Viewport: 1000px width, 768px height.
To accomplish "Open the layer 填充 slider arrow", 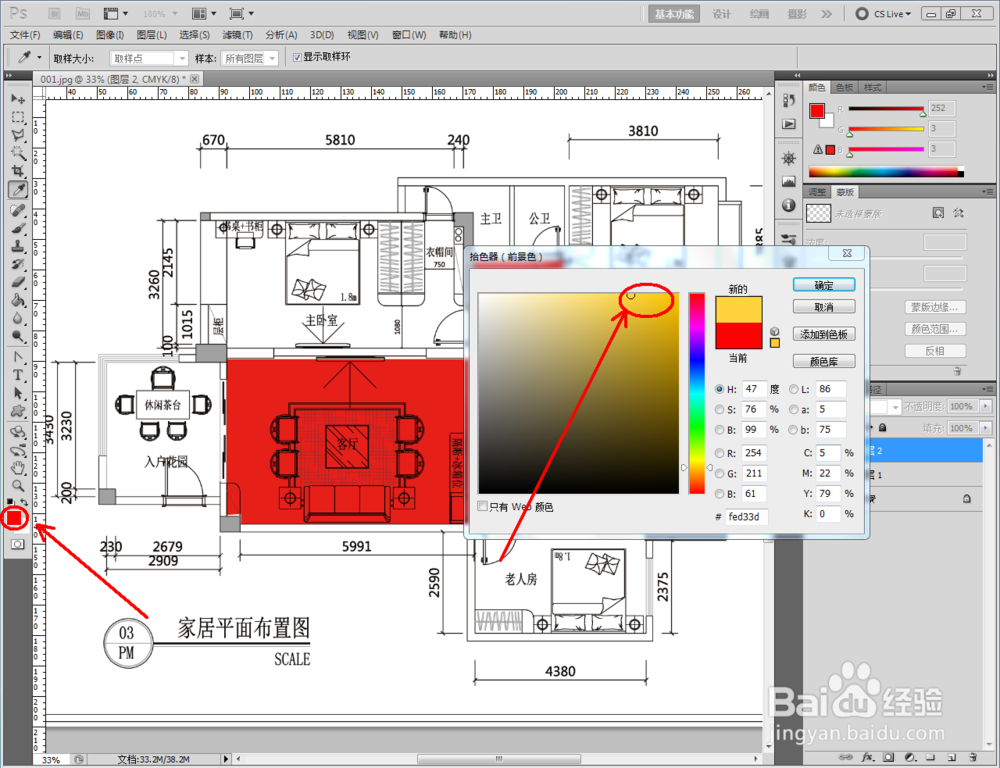I will click(x=985, y=427).
